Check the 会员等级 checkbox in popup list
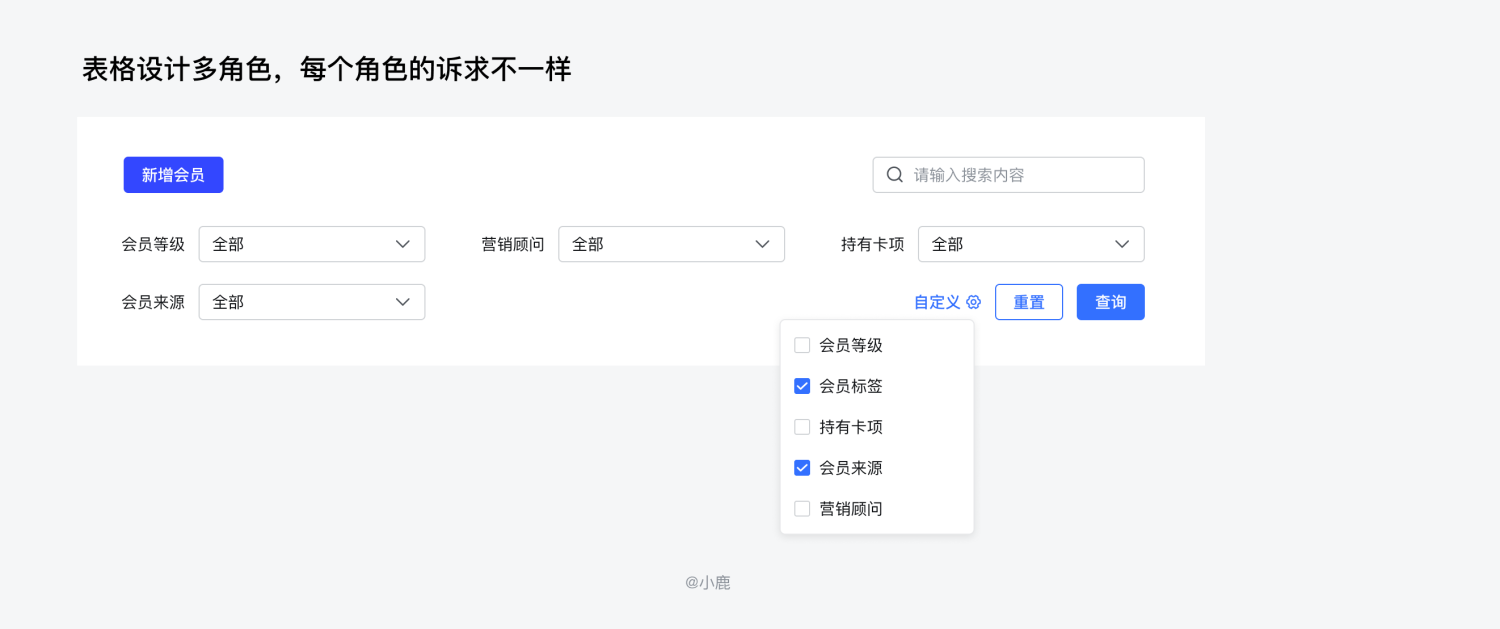The image size is (1500, 629). (x=802, y=346)
